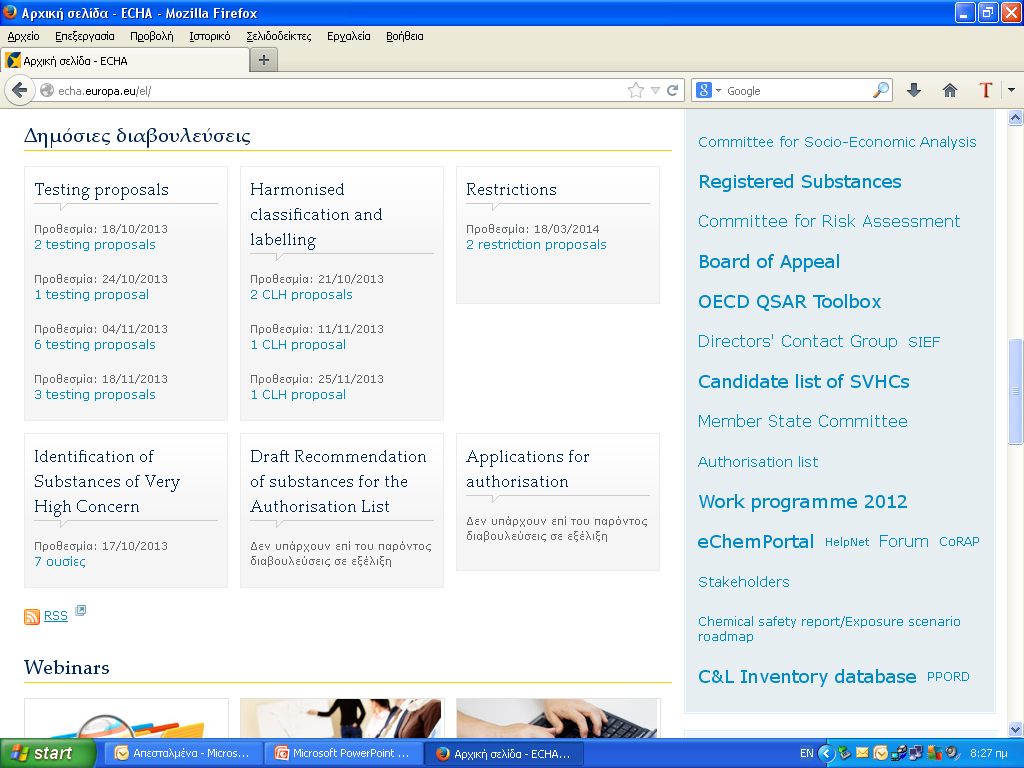The width and height of the screenshot is (1024, 768).
Task: Open Work programme 2012 link
Action: 803,502
